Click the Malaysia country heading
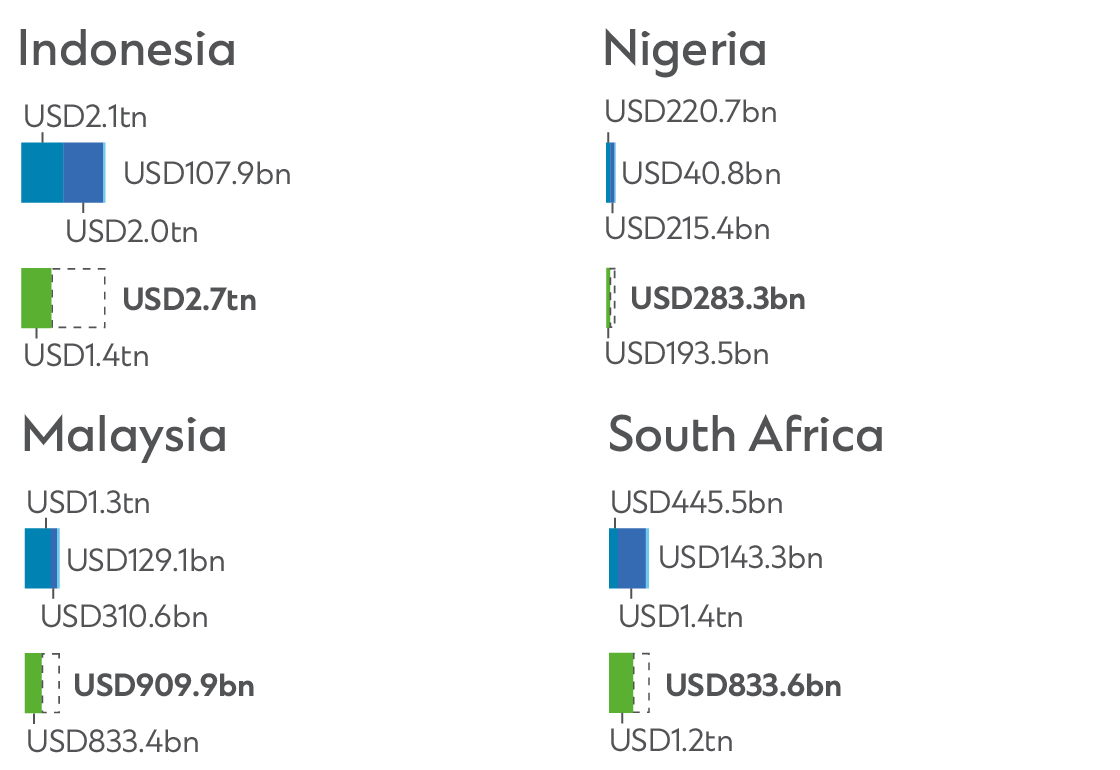 pos(125,436)
